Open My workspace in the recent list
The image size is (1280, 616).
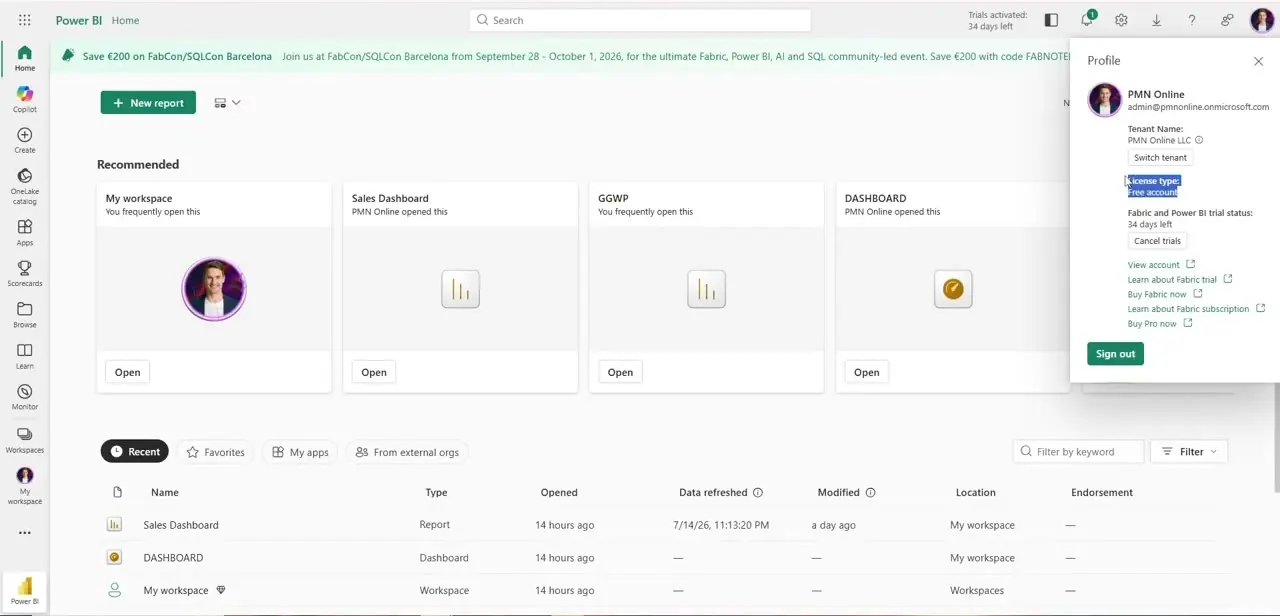click(176, 591)
